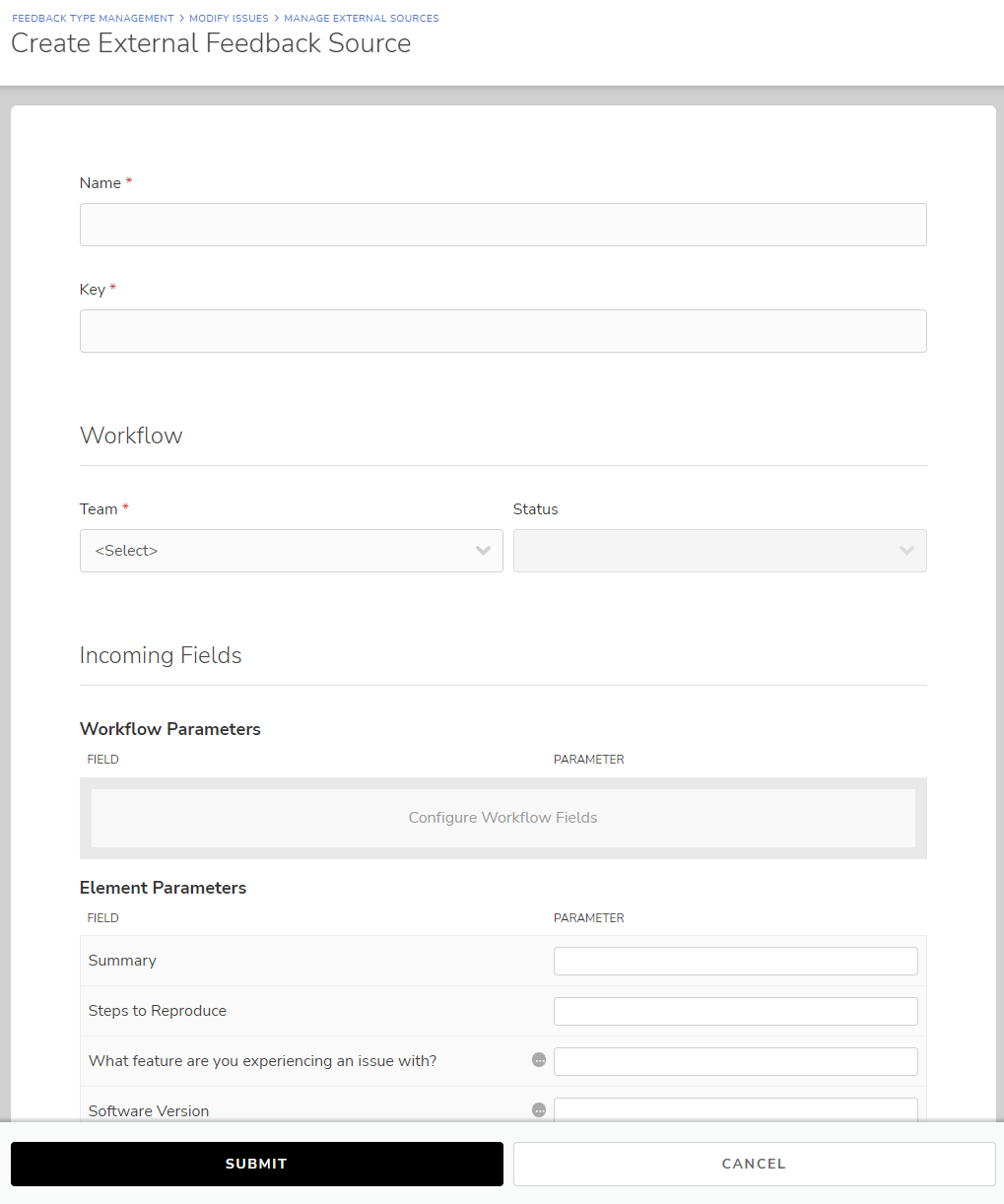Click the Software Version parameter input

[735, 1109]
